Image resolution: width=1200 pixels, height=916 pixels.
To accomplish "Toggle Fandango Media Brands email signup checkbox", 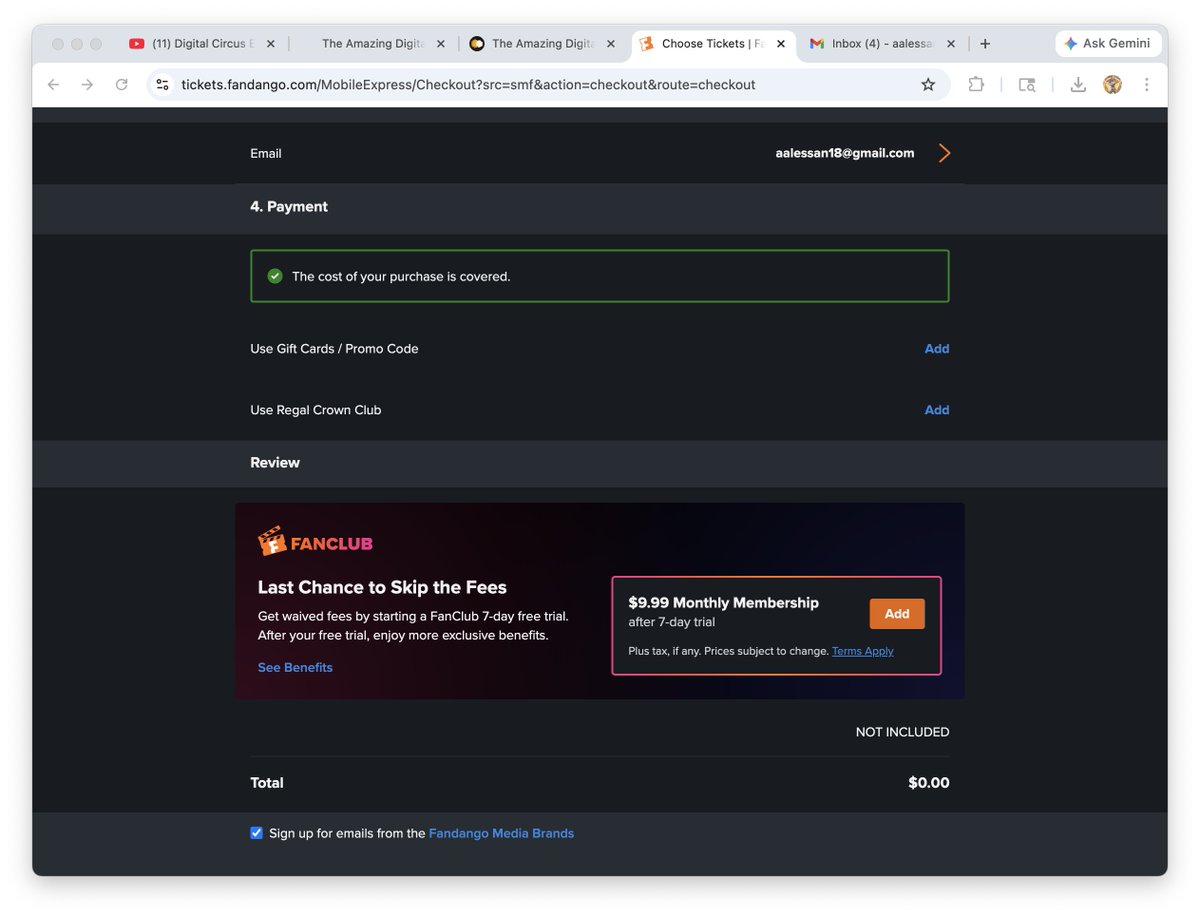I will (257, 833).
